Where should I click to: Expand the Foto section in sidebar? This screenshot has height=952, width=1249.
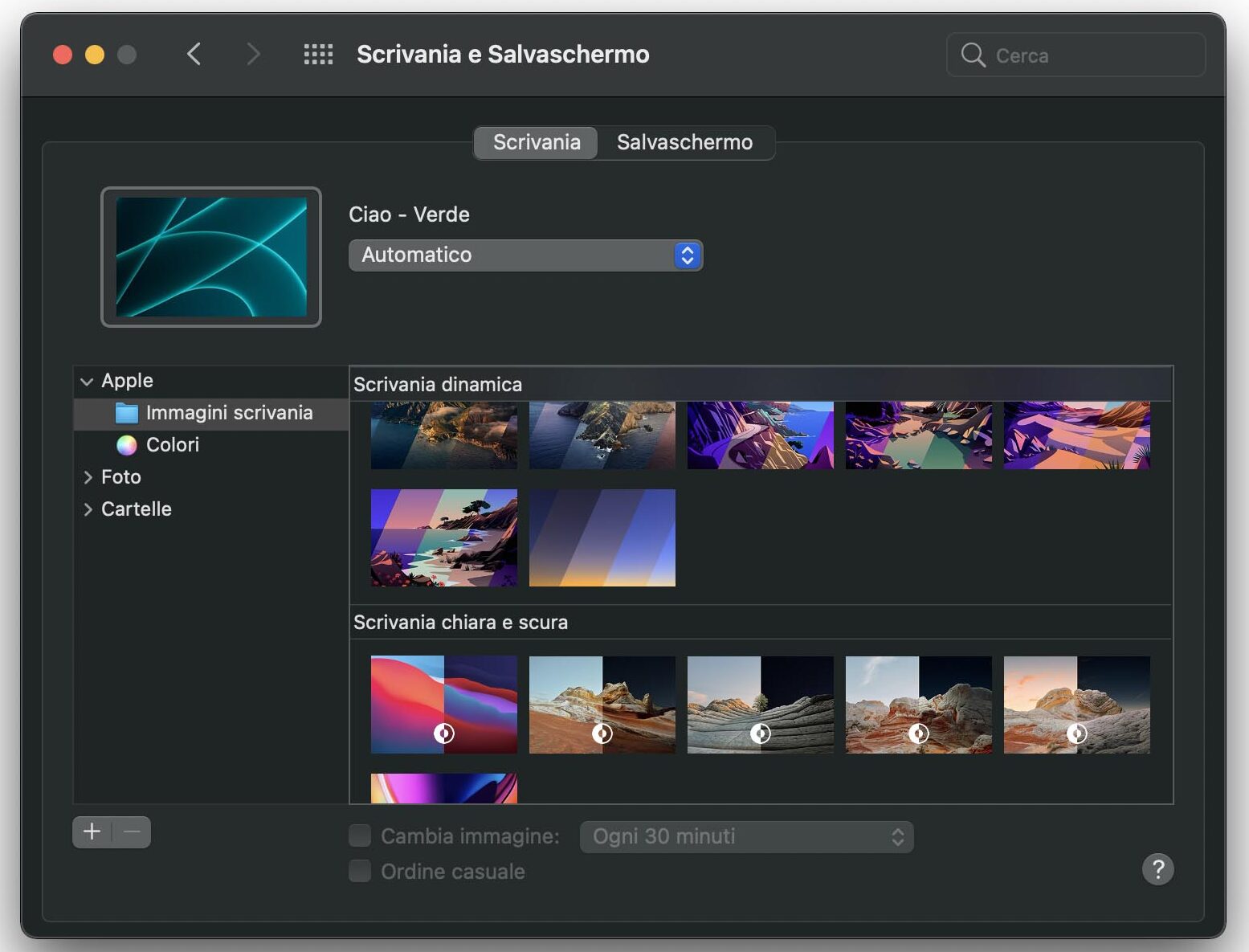(88, 477)
